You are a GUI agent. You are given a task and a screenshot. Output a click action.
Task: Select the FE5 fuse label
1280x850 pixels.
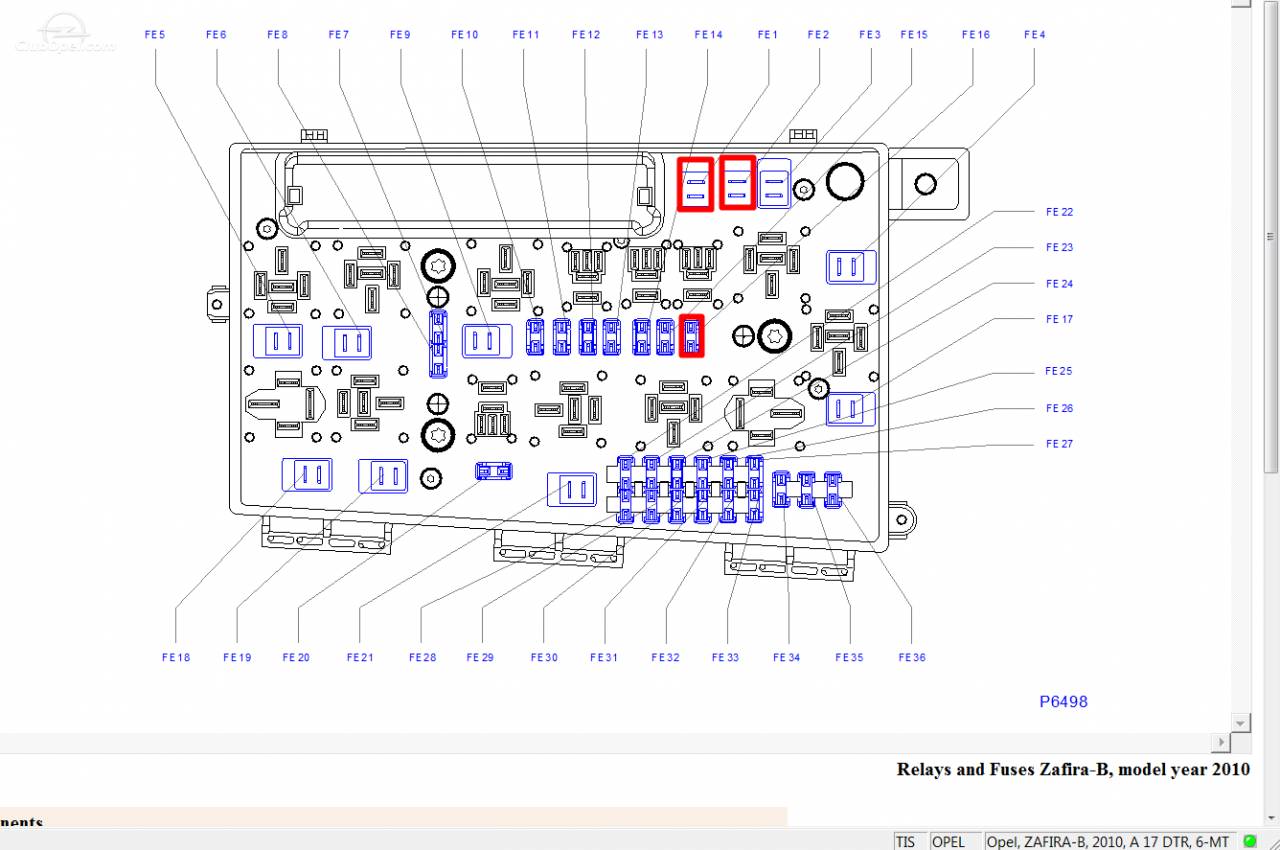155,35
